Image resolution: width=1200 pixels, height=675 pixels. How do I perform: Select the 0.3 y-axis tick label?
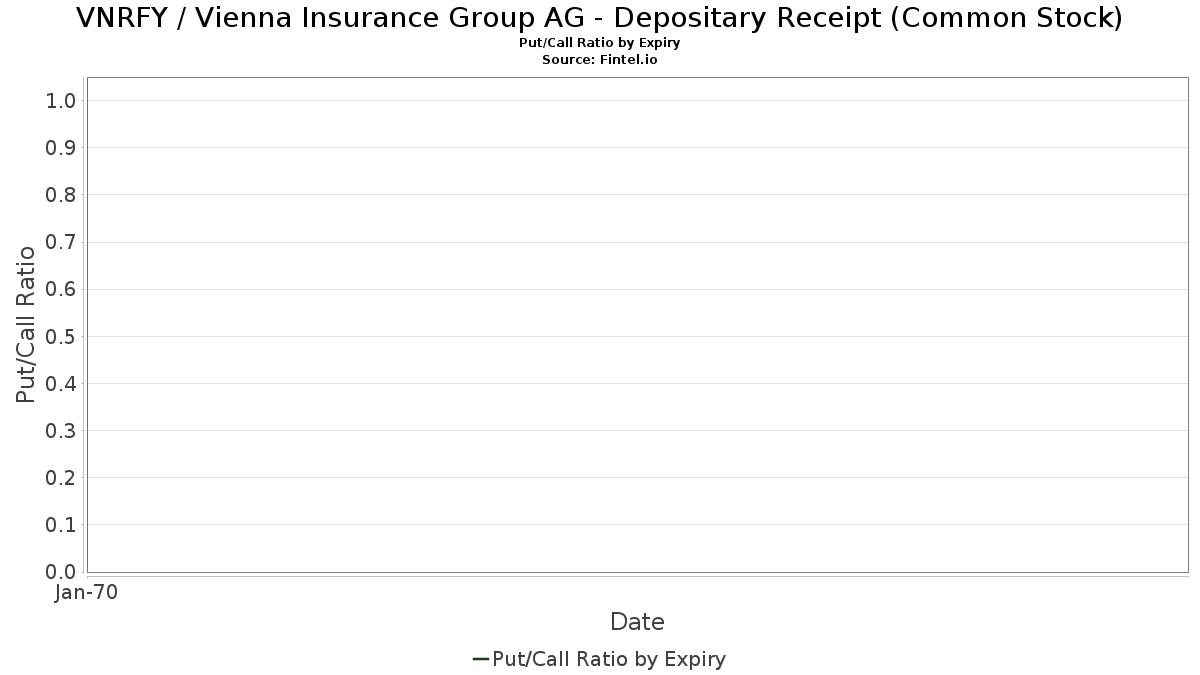[x=62, y=431]
